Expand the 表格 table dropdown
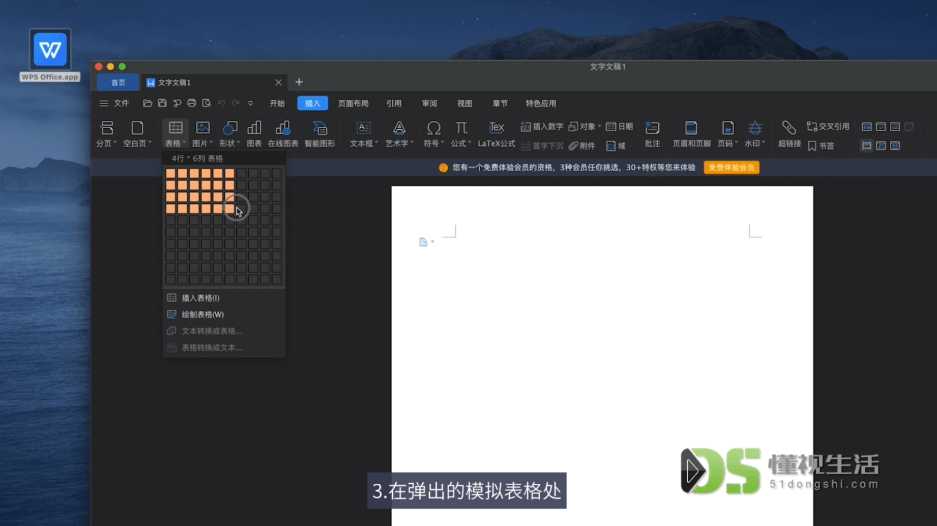Screen dimensions: 937x526 tap(175, 133)
